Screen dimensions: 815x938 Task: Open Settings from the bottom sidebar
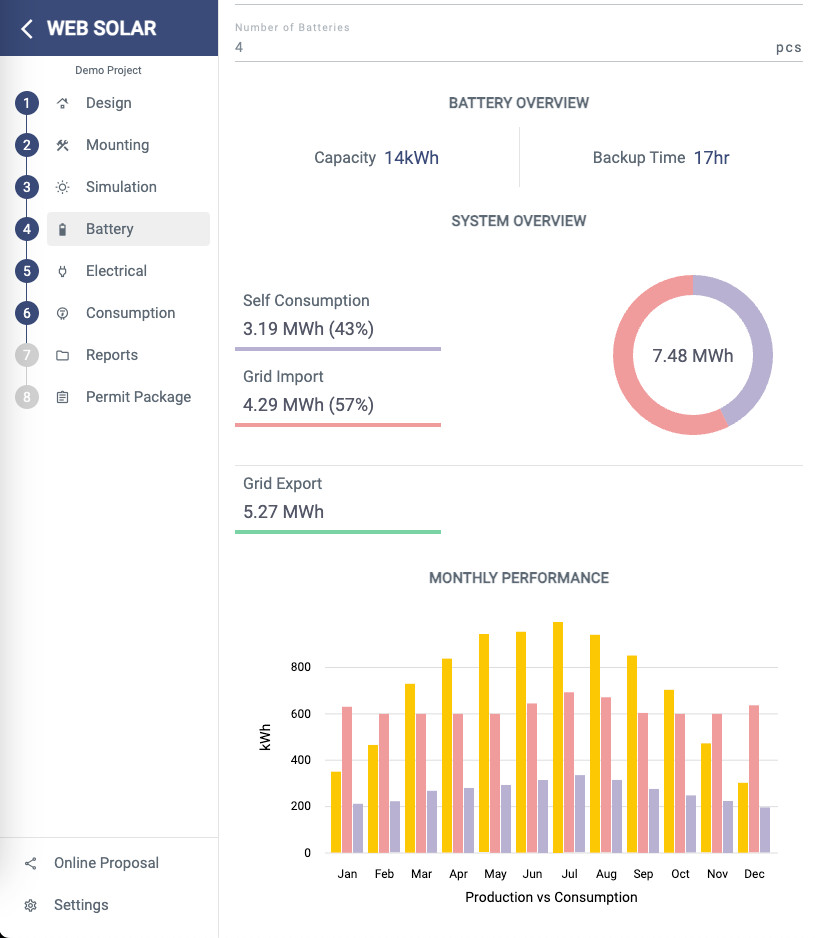[x=80, y=905]
